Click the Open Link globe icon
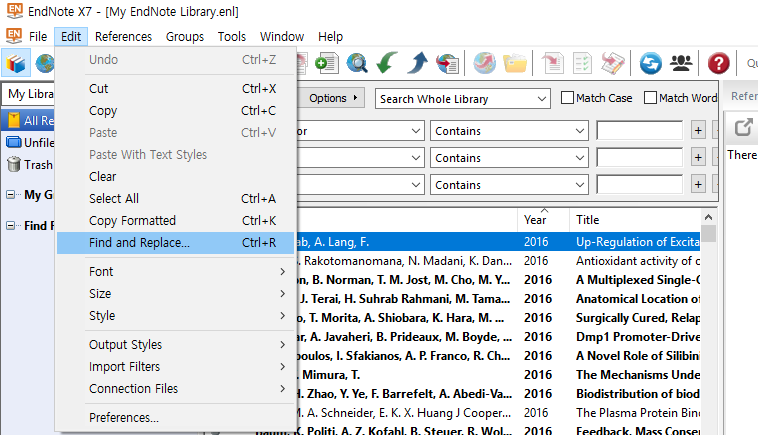Image resolution: width=758 pixels, height=435 pixels. click(x=484, y=63)
